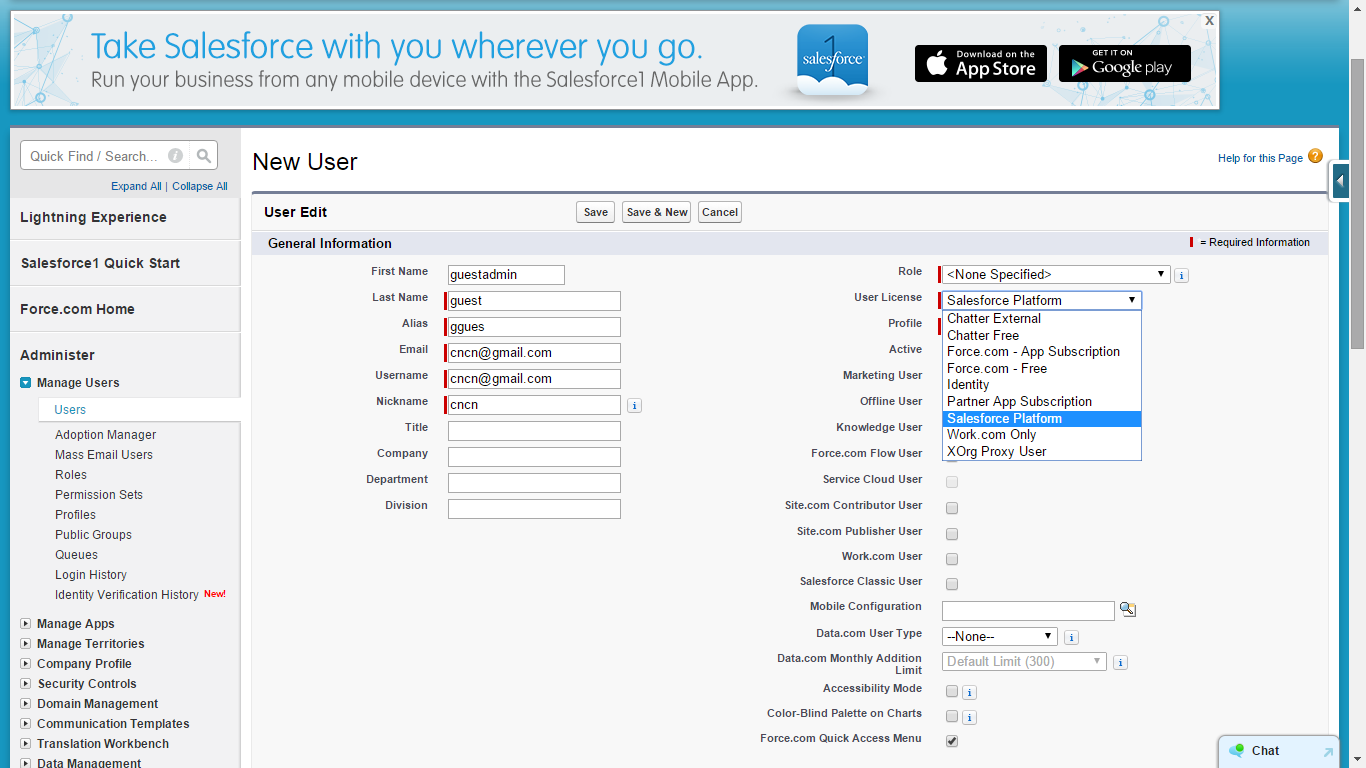
Task: Click Data.com Monthly Addition Limit info icon
Action: tap(1121, 662)
